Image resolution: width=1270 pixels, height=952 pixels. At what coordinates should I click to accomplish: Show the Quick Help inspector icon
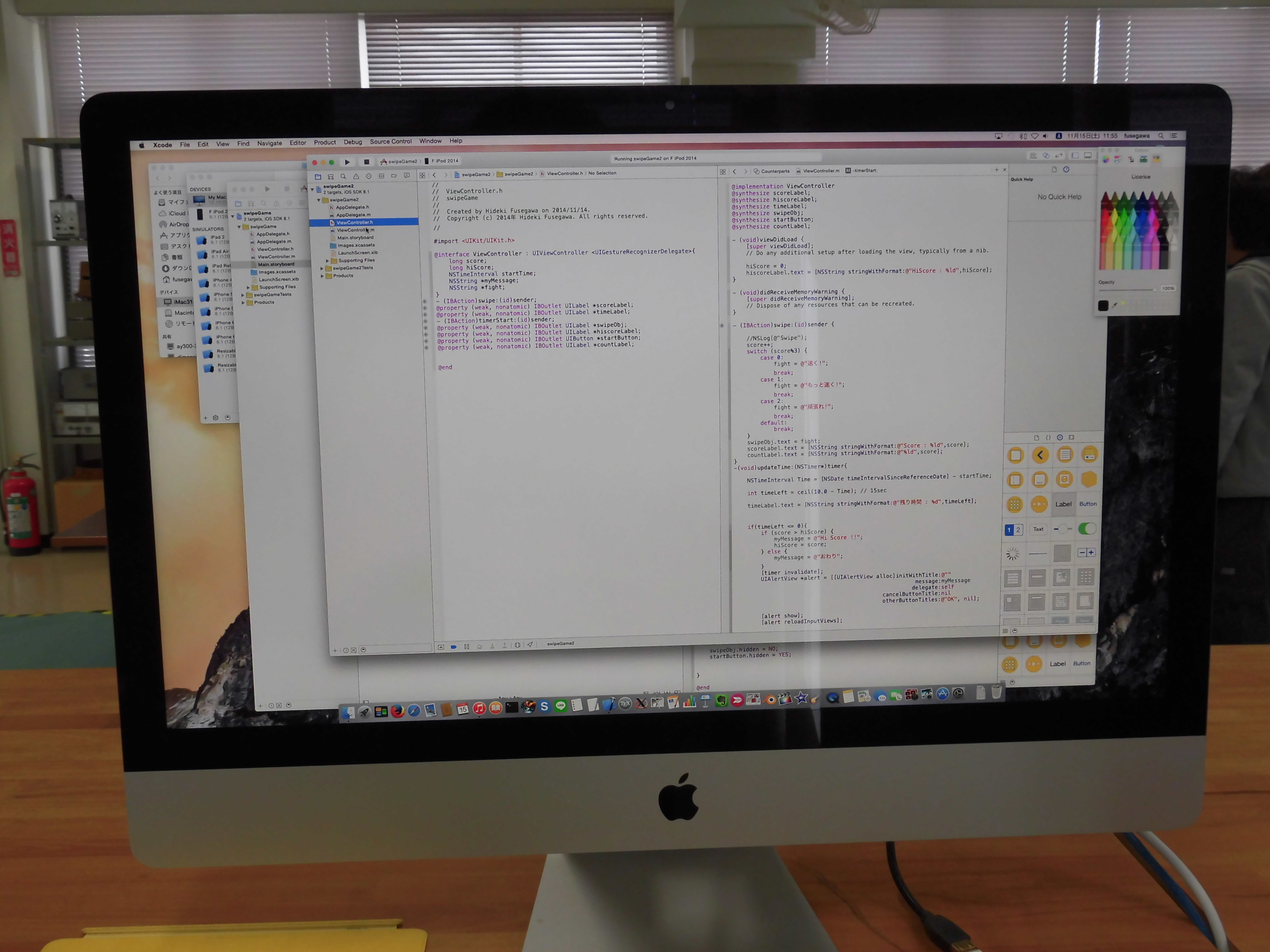click(x=1066, y=169)
